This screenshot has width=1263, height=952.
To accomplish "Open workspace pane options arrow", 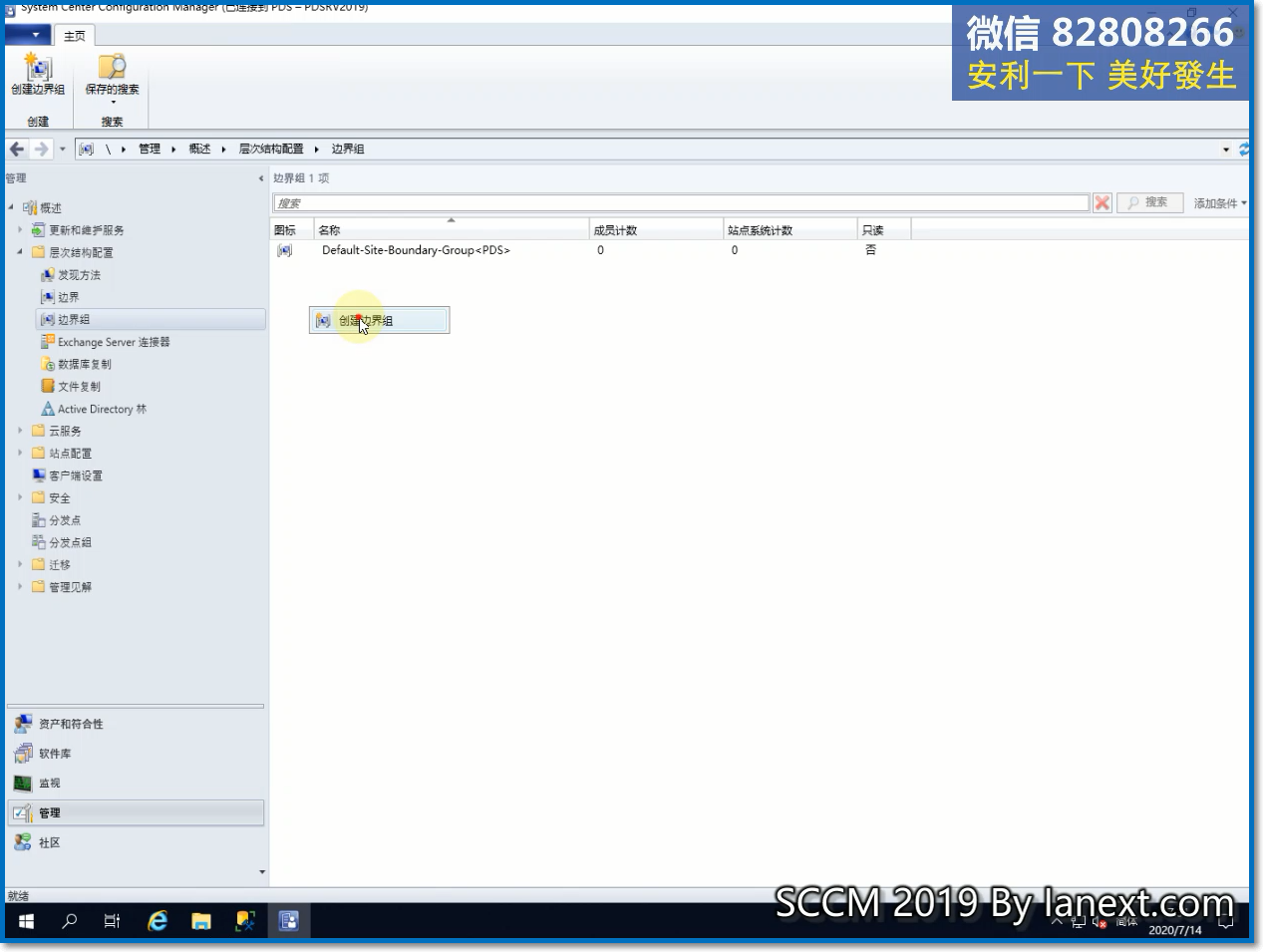I will pos(262,872).
